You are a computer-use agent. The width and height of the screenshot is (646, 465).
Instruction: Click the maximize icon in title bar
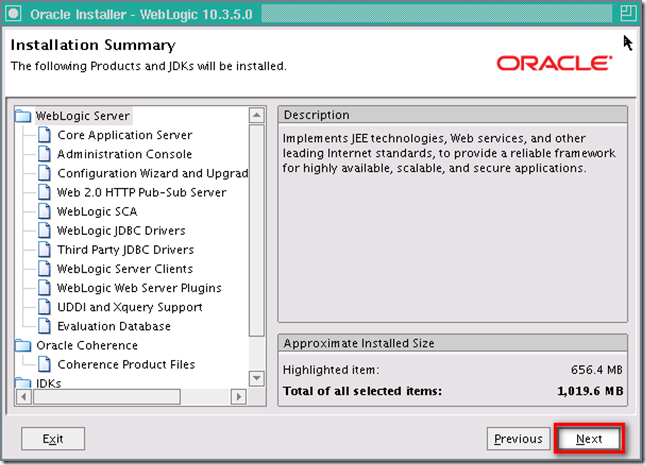[x=628, y=13]
